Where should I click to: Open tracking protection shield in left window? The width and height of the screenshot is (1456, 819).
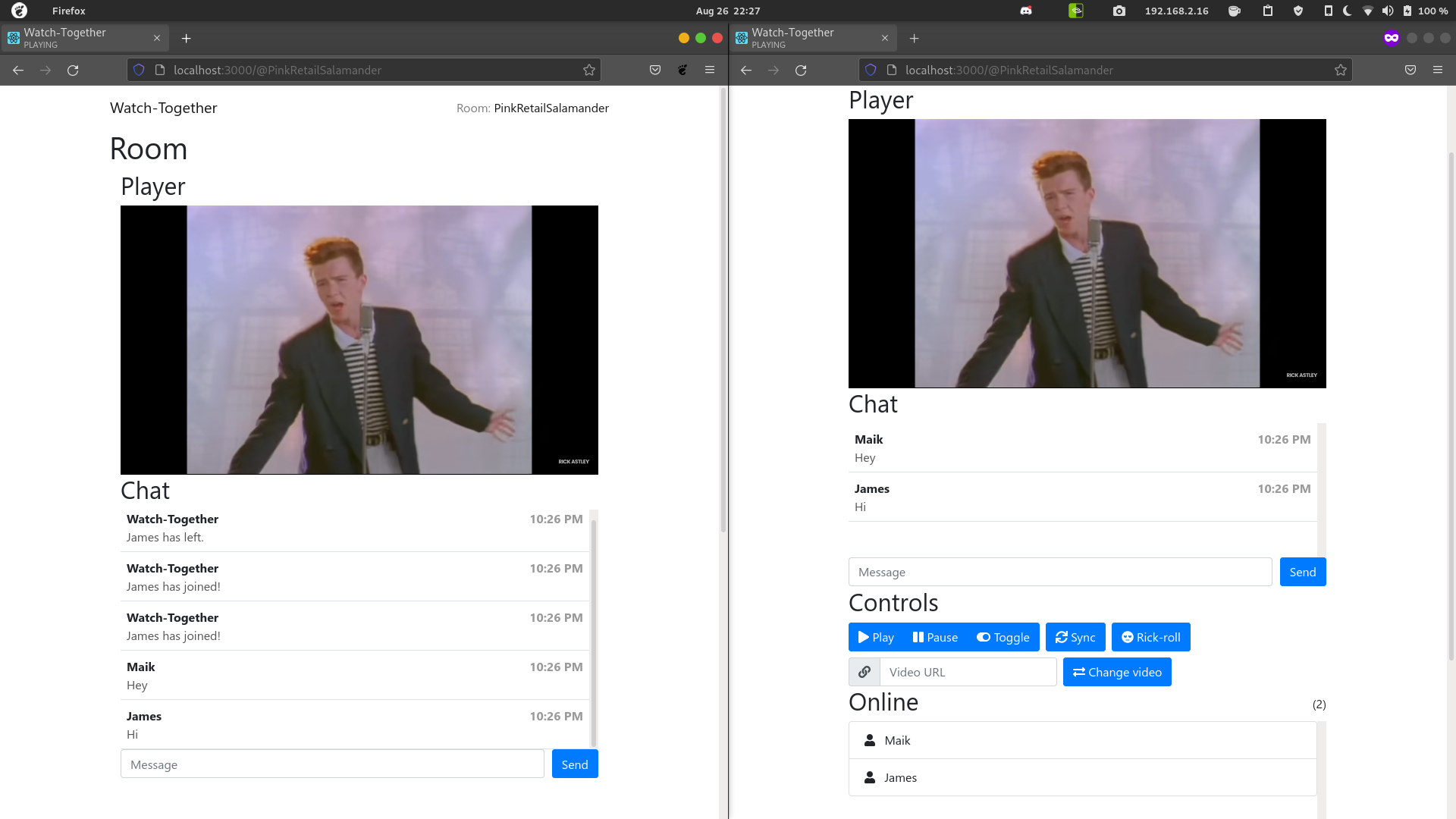(x=139, y=71)
